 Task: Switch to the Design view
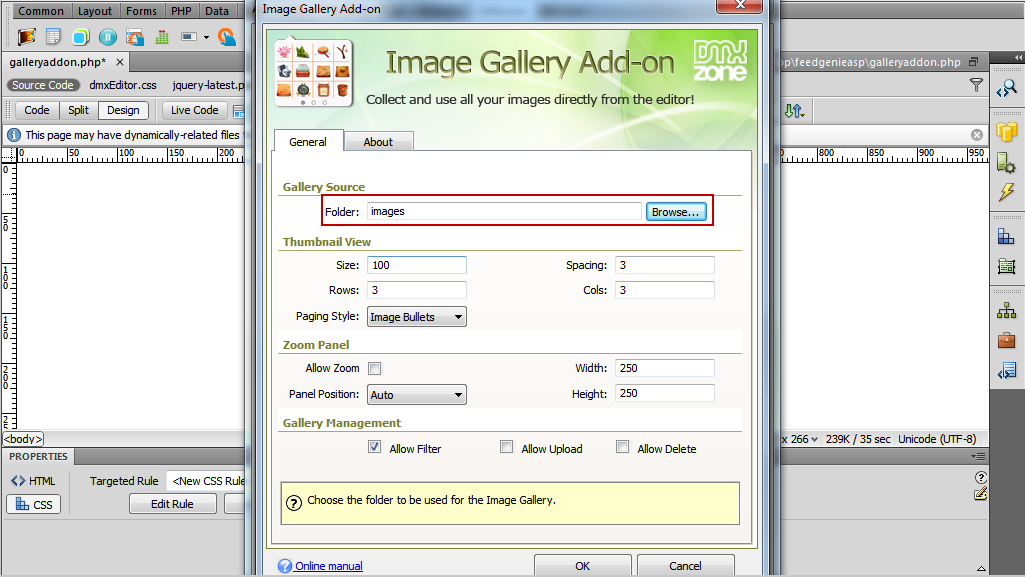[123, 110]
